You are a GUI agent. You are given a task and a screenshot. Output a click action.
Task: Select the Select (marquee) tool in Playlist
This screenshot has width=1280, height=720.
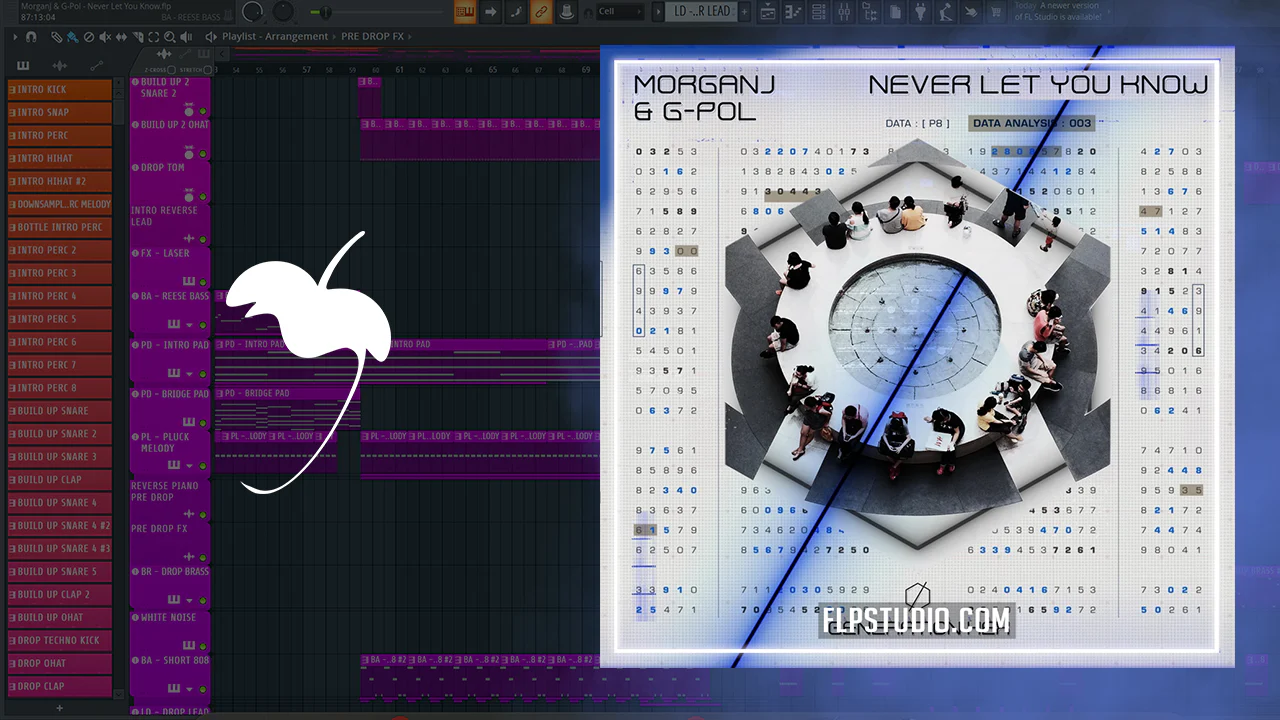tap(152, 36)
